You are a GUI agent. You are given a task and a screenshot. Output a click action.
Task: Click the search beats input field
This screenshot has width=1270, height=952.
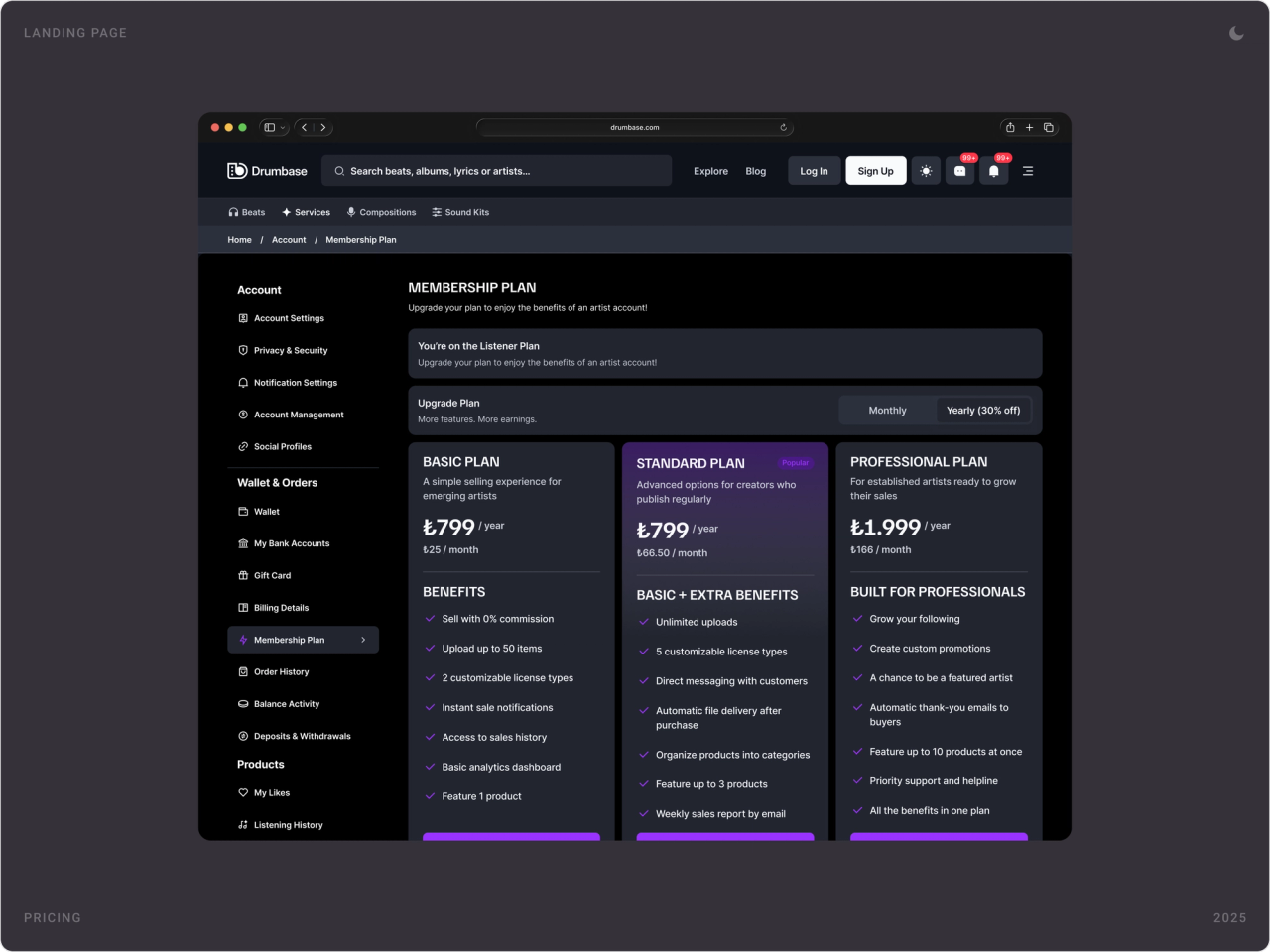[x=497, y=171]
